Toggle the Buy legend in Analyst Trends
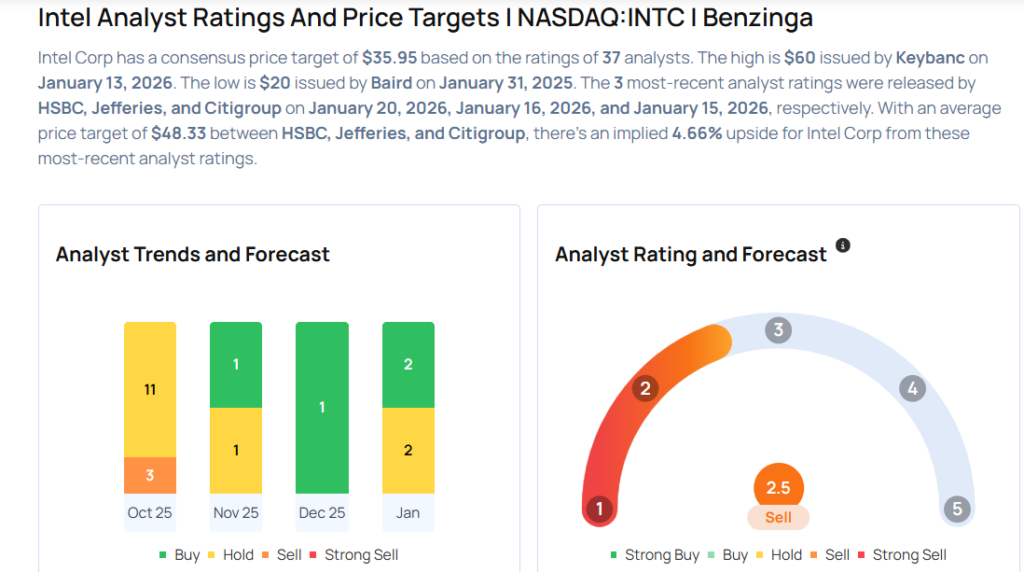This screenshot has width=1024, height=572. (x=182, y=554)
